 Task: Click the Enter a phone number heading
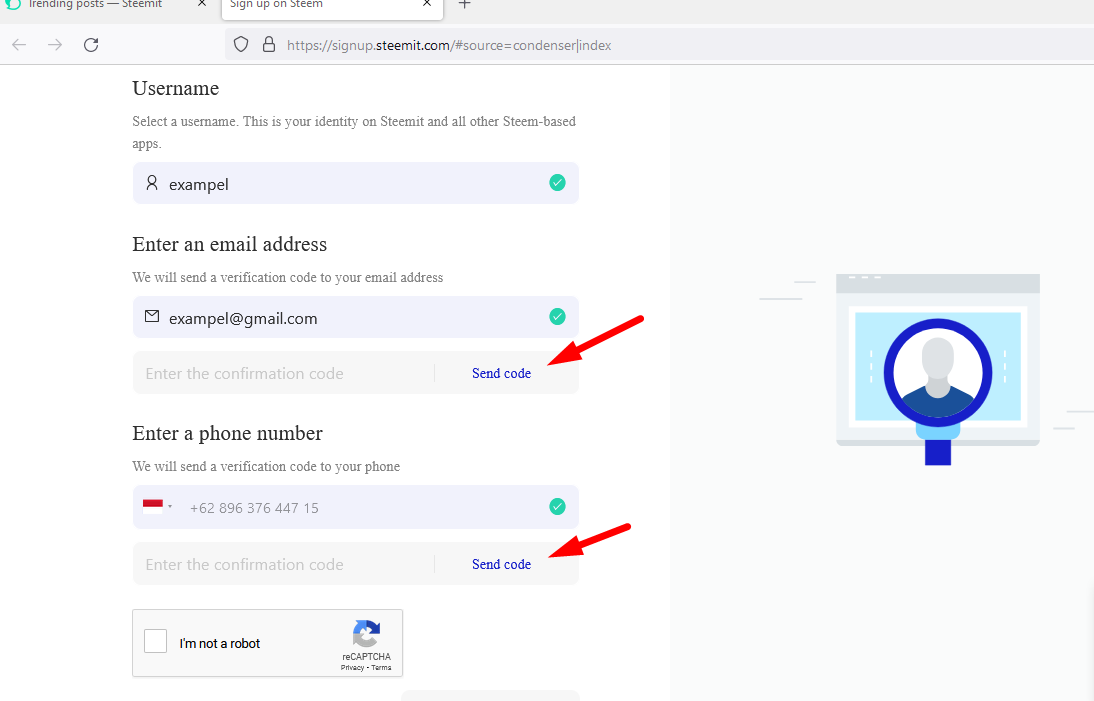click(x=227, y=433)
